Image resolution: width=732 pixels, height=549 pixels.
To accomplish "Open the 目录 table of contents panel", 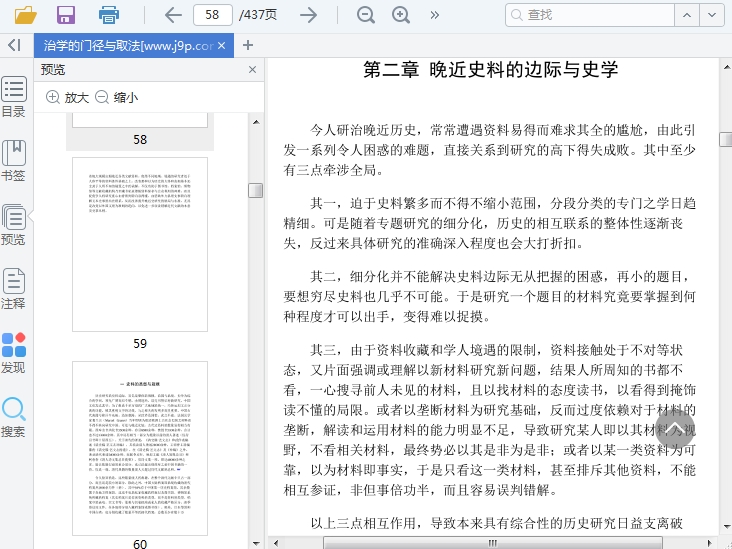I will pyautogui.click(x=14, y=97).
